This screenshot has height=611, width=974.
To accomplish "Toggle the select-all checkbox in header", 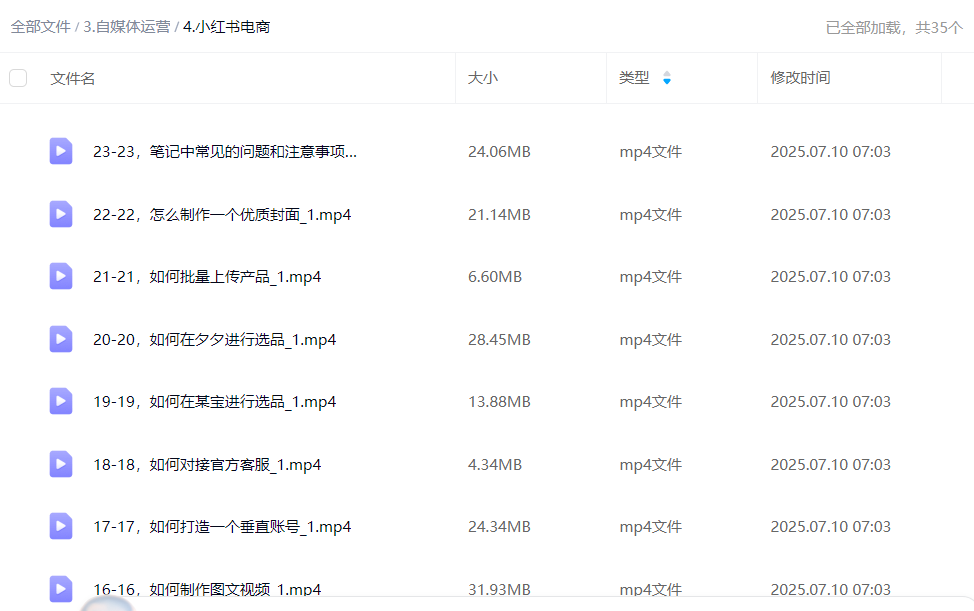I will [x=18, y=78].
